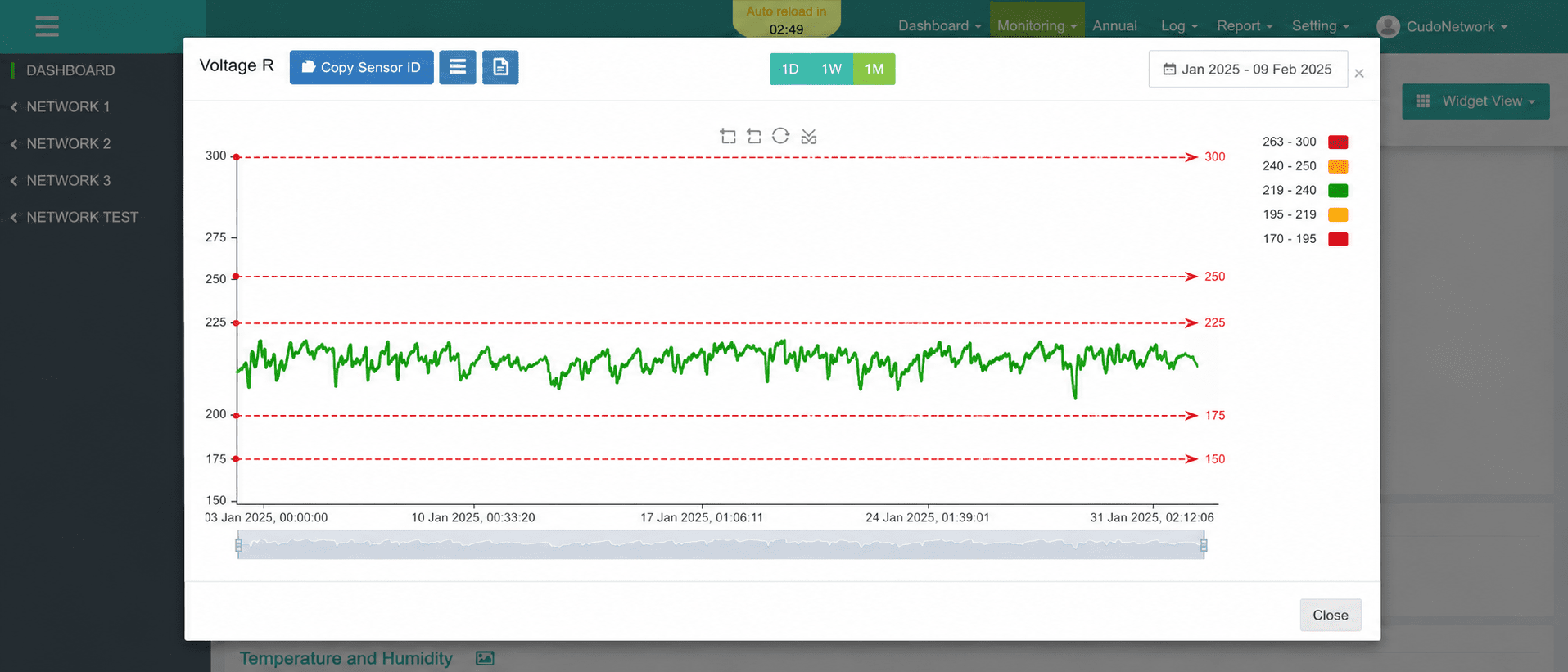Image resolution: width=1568 pixels, height=672 pixels.
Task: Click the orange dotted 240 - 250 legend swatch
Action: pos(1338,166)
